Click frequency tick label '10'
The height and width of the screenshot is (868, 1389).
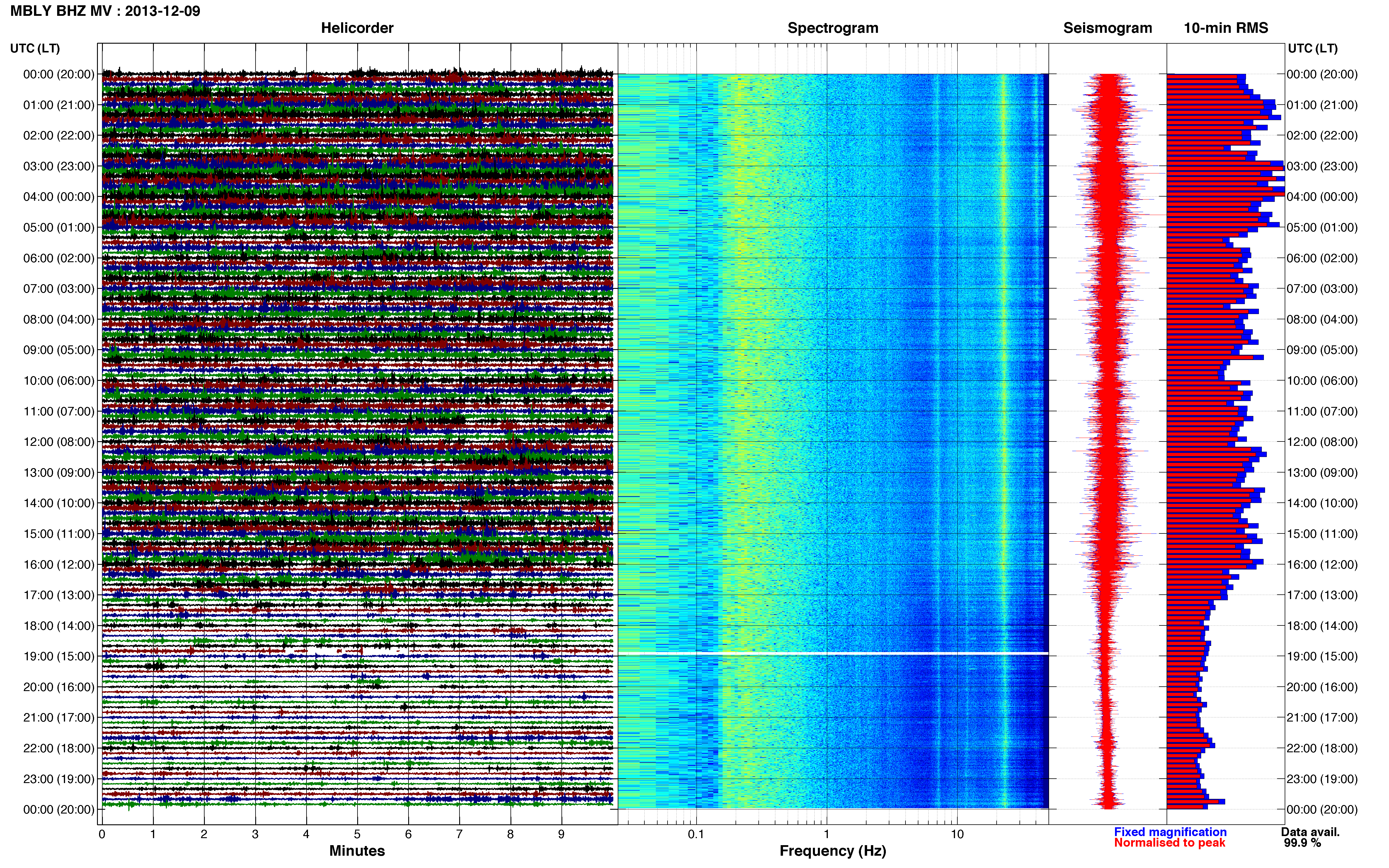tap(957, 835)
